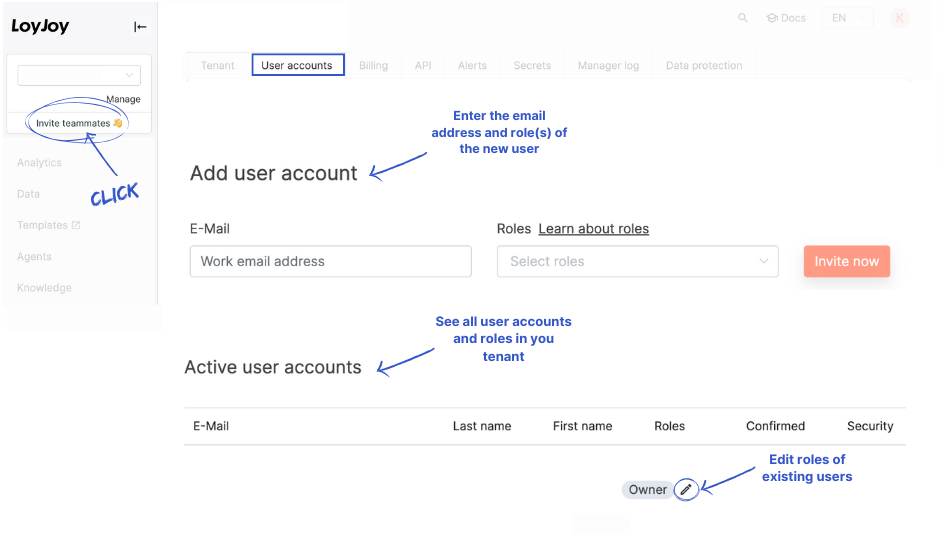Click the Manage link under tenant selector
The width and height of the screenshot is (940, 550).
pos(123,99)
